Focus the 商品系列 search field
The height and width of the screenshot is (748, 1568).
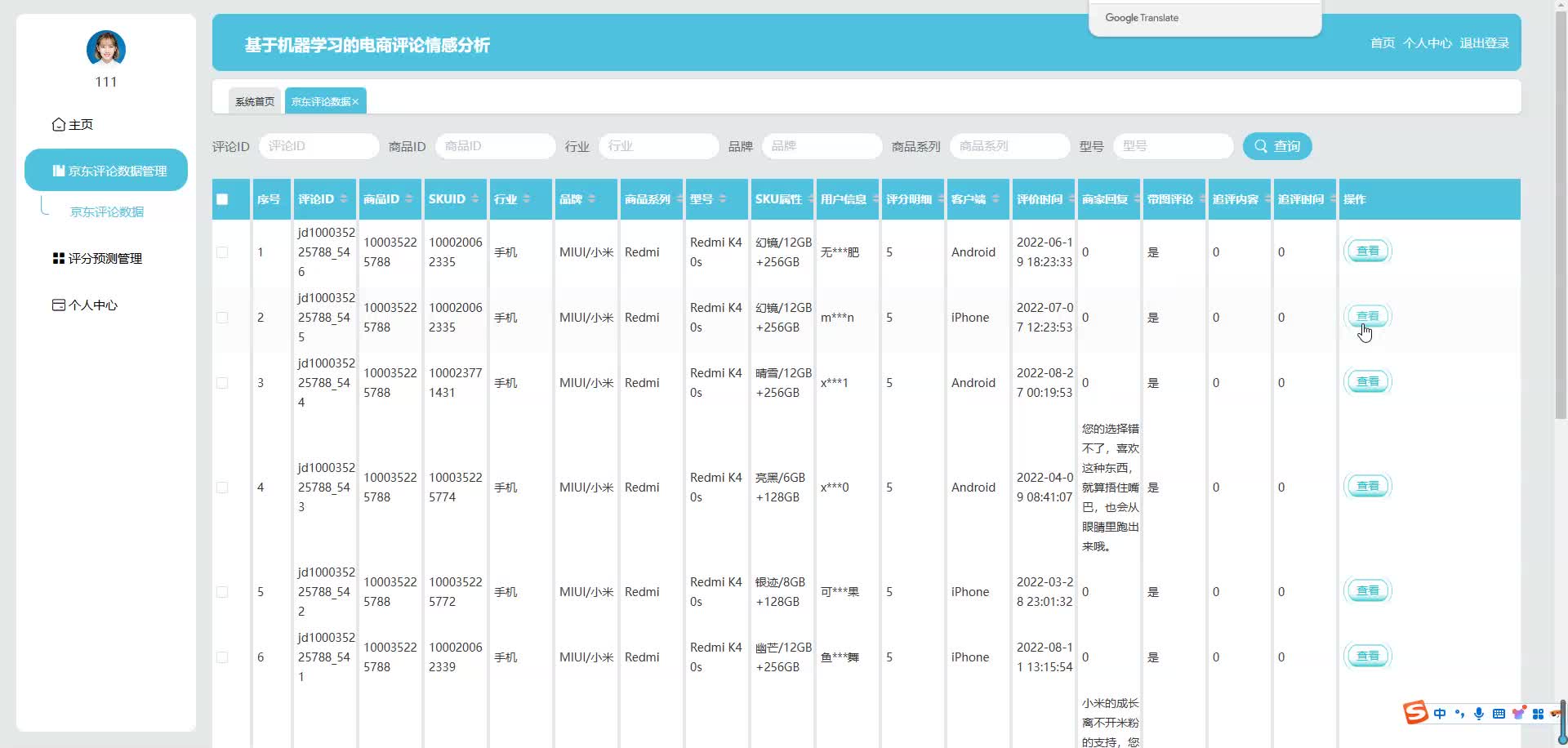click(x=1009, y=146)
